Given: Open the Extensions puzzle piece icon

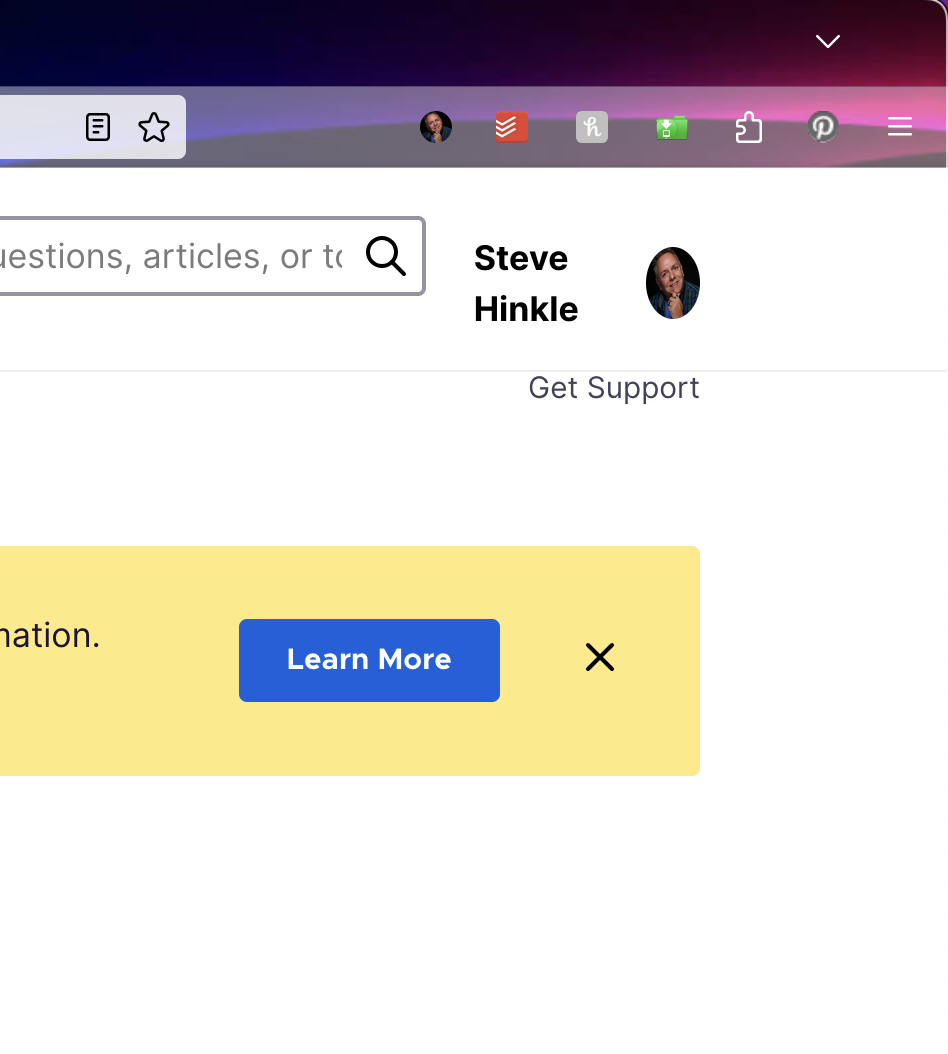Looking at the screenshot, I should click(x=748, y=127).
